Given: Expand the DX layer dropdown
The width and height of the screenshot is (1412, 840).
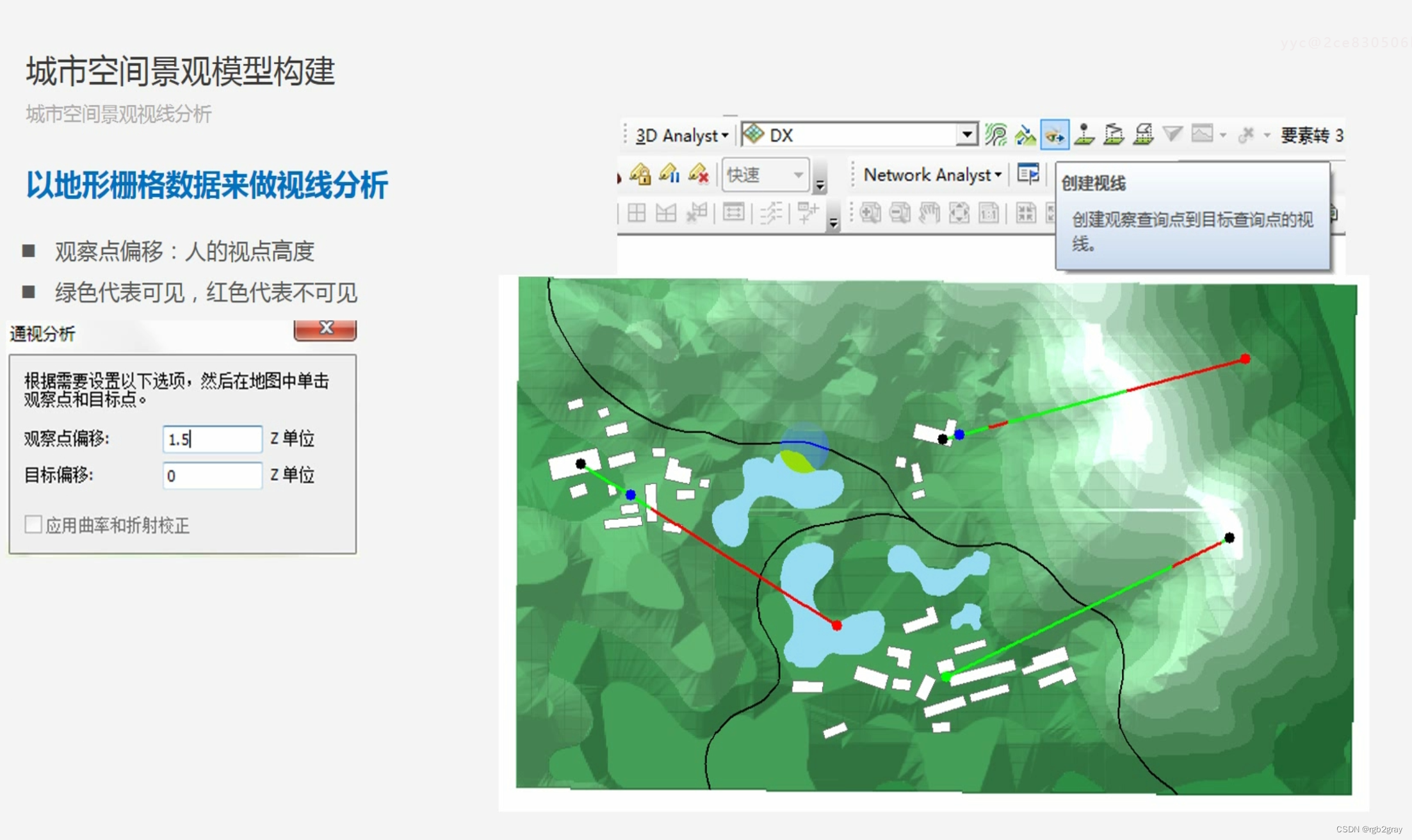Looking at the screenshot, I should point(967,135).
